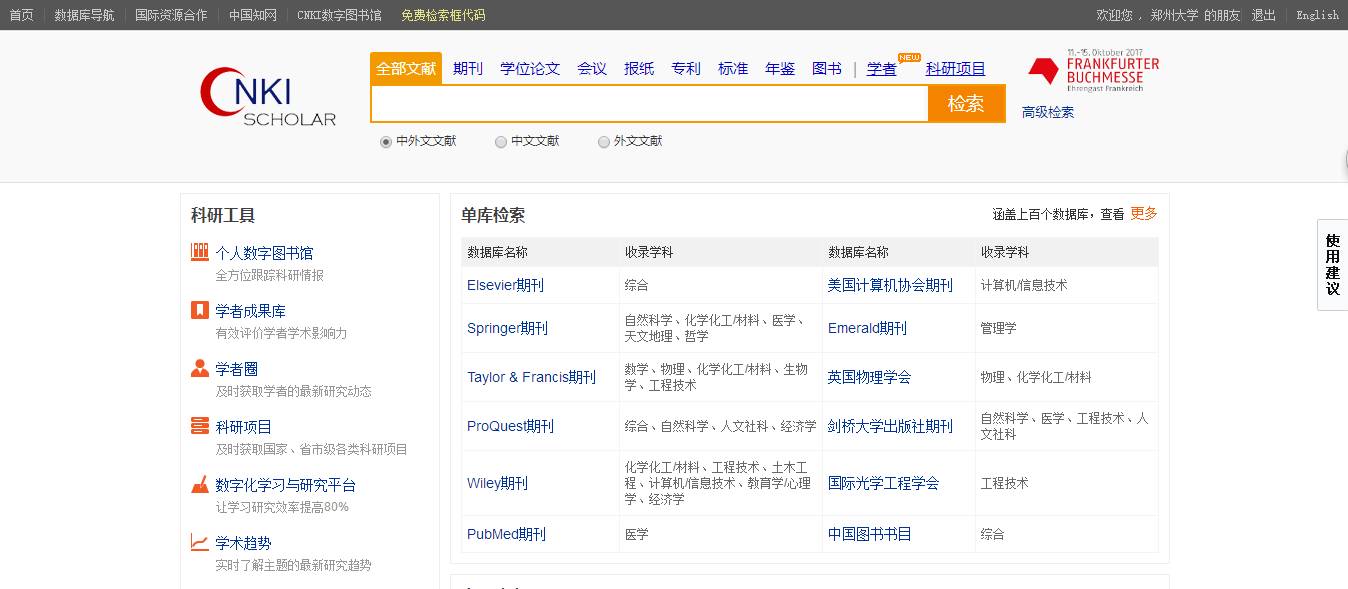Screen dimensions: 1348x589
Task: Open 国际资源合作 in the top bar
Action: tap(171, 15)
